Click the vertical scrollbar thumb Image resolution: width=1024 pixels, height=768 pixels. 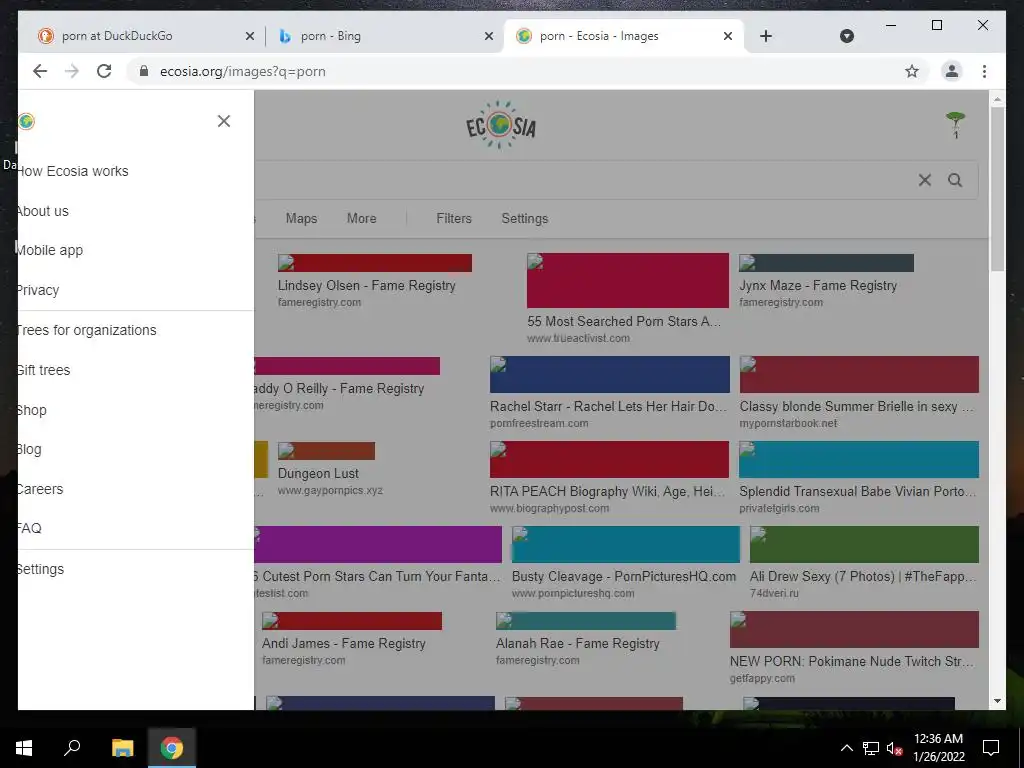[x=997, y=188]
